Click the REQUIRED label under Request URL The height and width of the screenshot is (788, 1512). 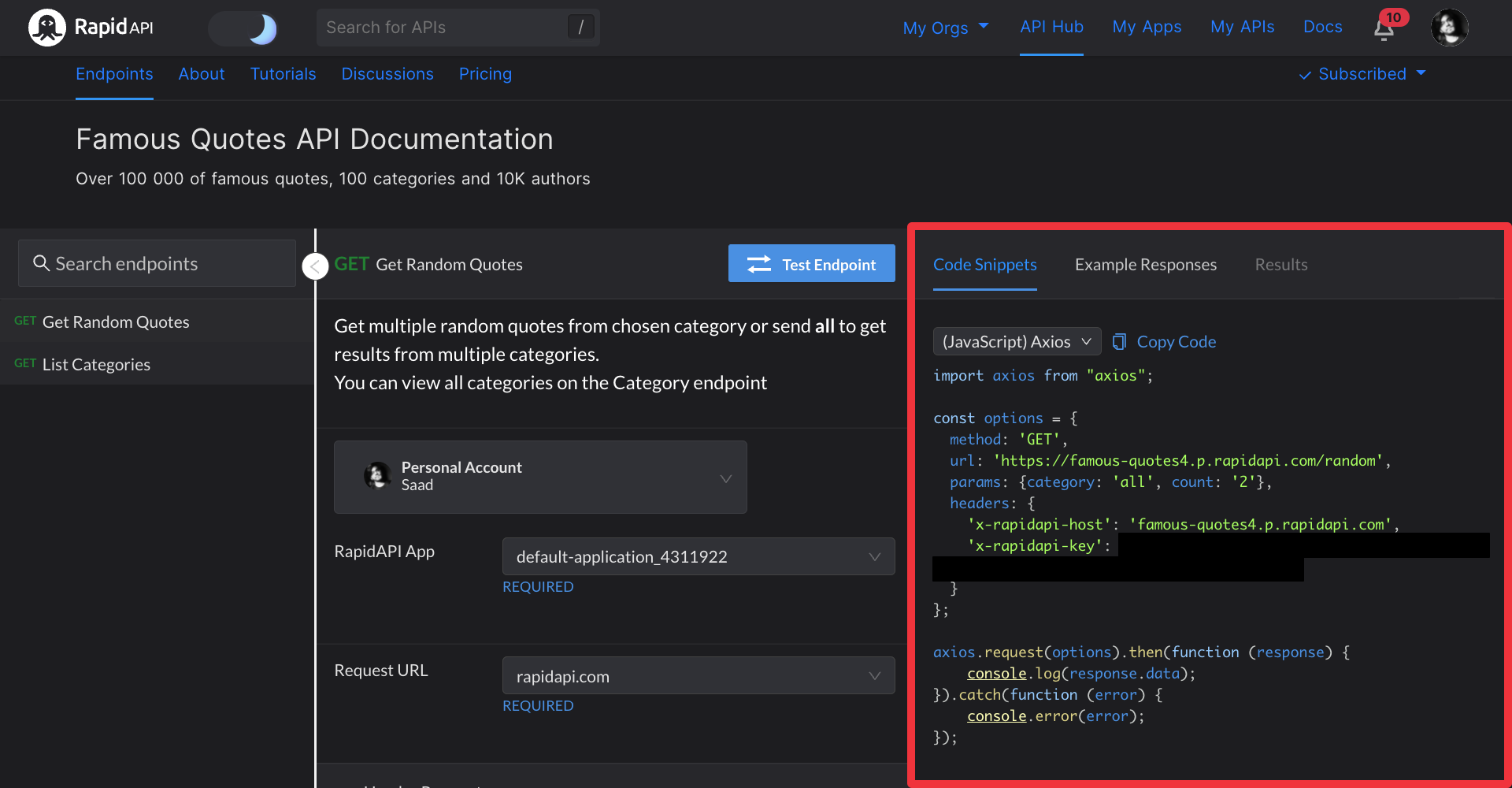538,706
